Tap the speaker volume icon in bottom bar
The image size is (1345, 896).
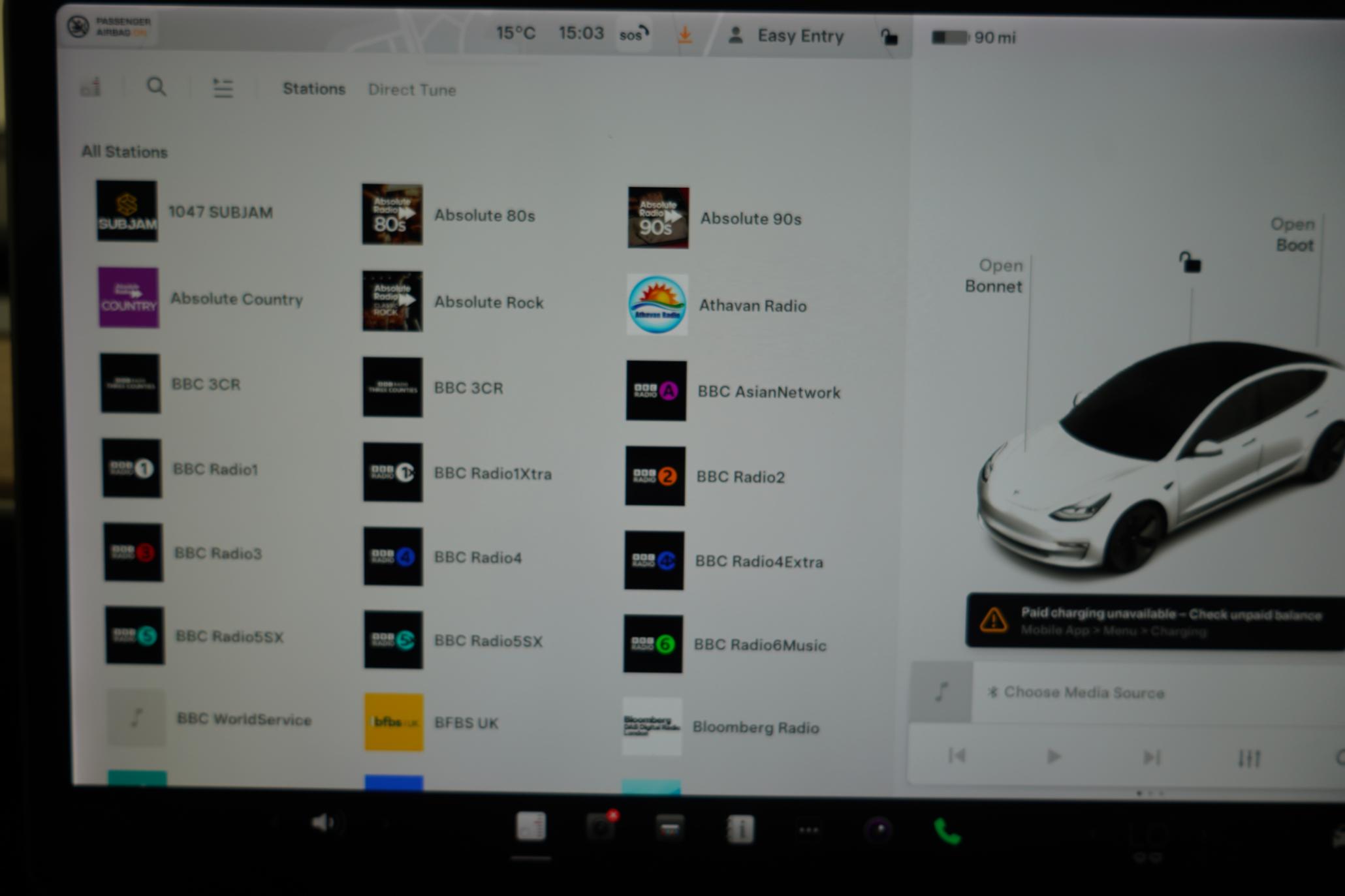click(324, 823)
